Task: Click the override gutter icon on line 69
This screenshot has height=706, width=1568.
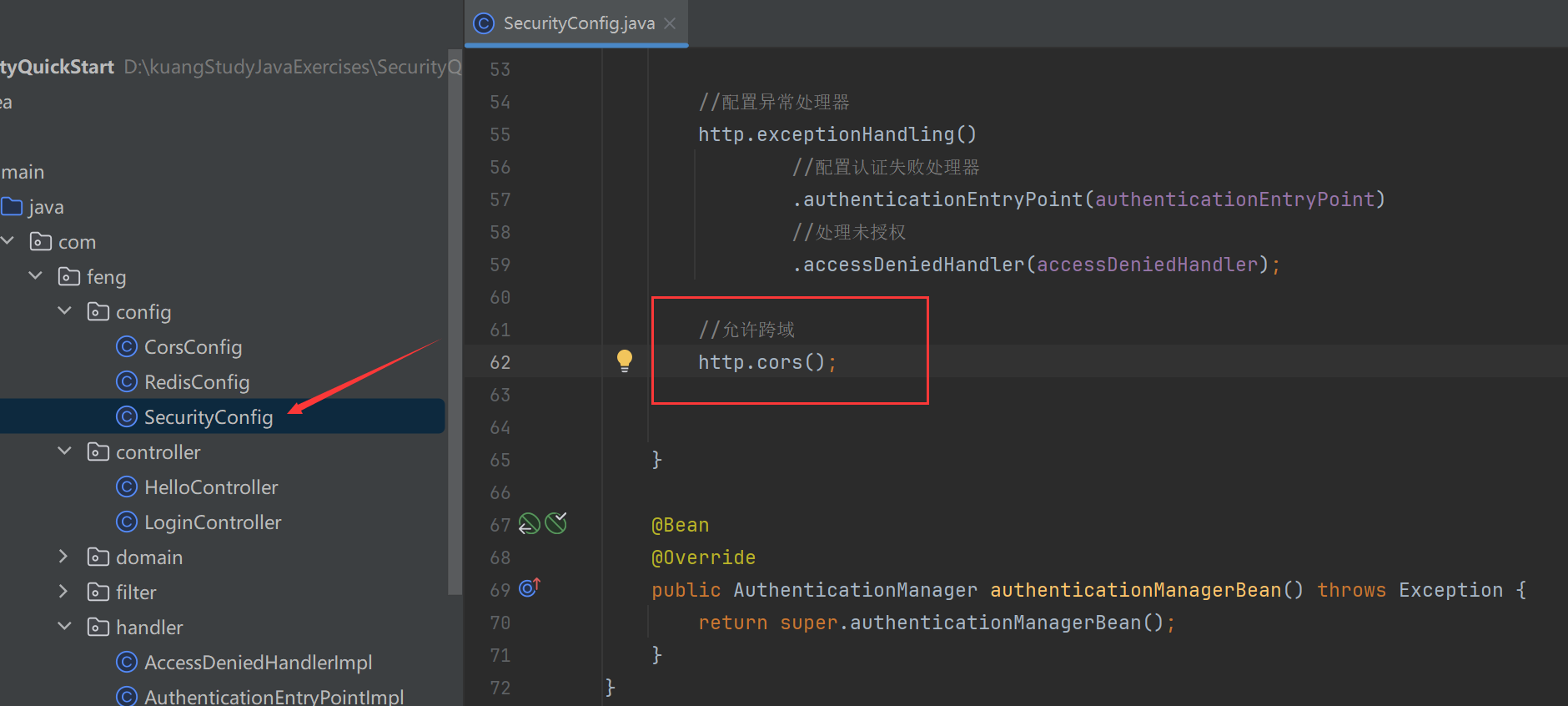Action: point(530,588)
